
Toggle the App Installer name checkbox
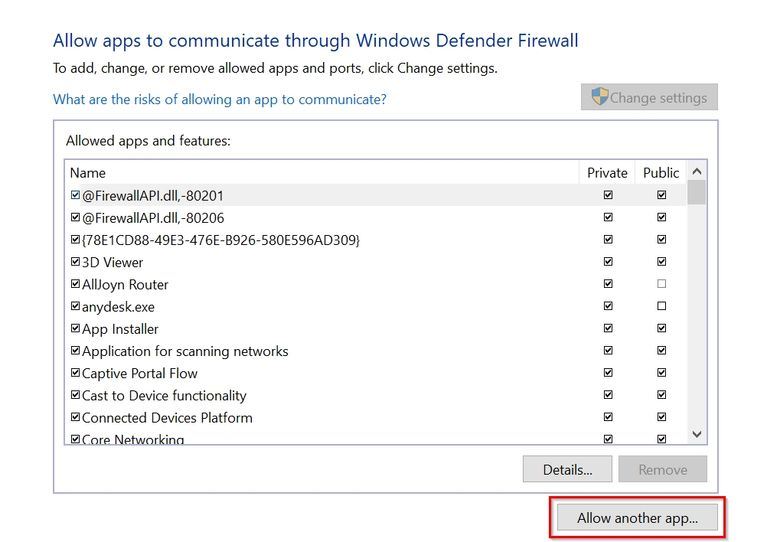[x=75, y=329]
